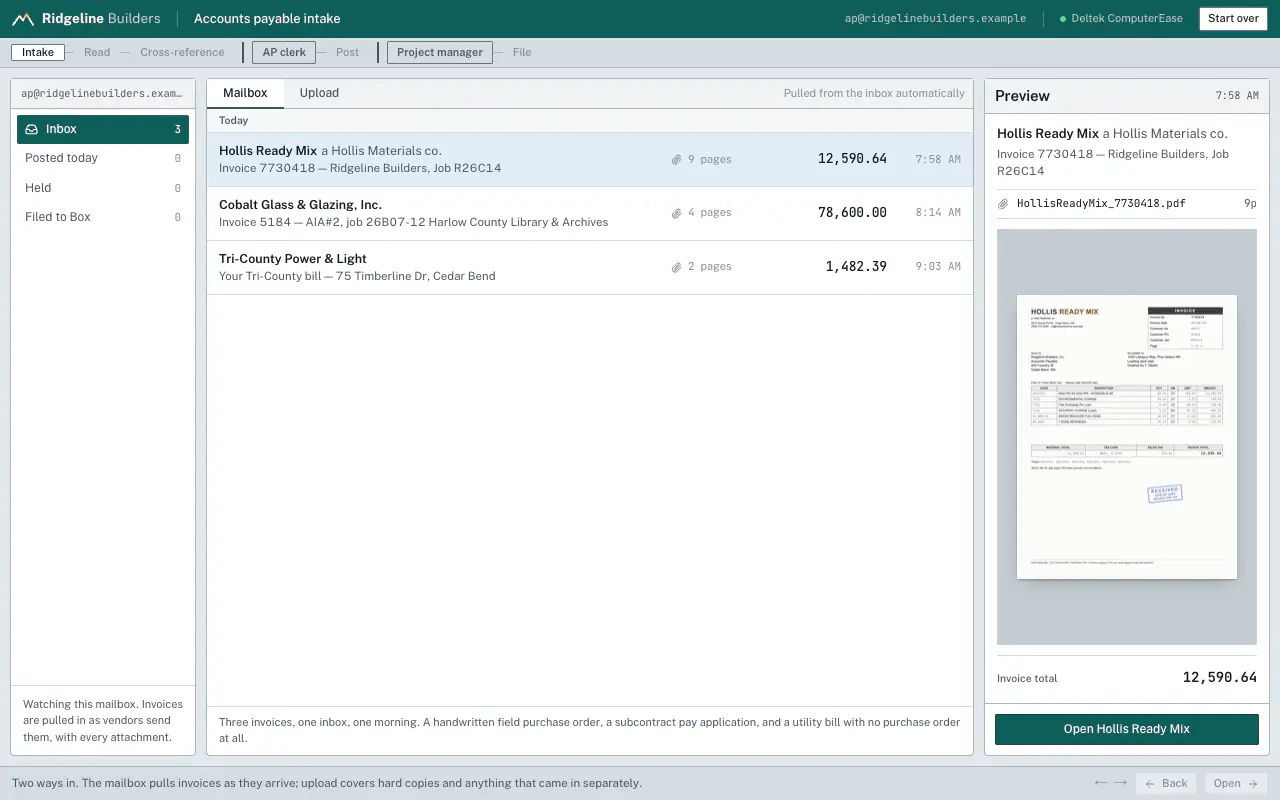
Task: Select the Tri-County Power & Light row
Action: (x=590, y=268)
